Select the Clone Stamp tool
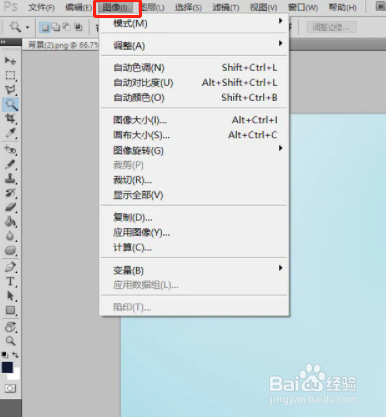386x417 pixels. pyautogui.click(x=10, y=179)
